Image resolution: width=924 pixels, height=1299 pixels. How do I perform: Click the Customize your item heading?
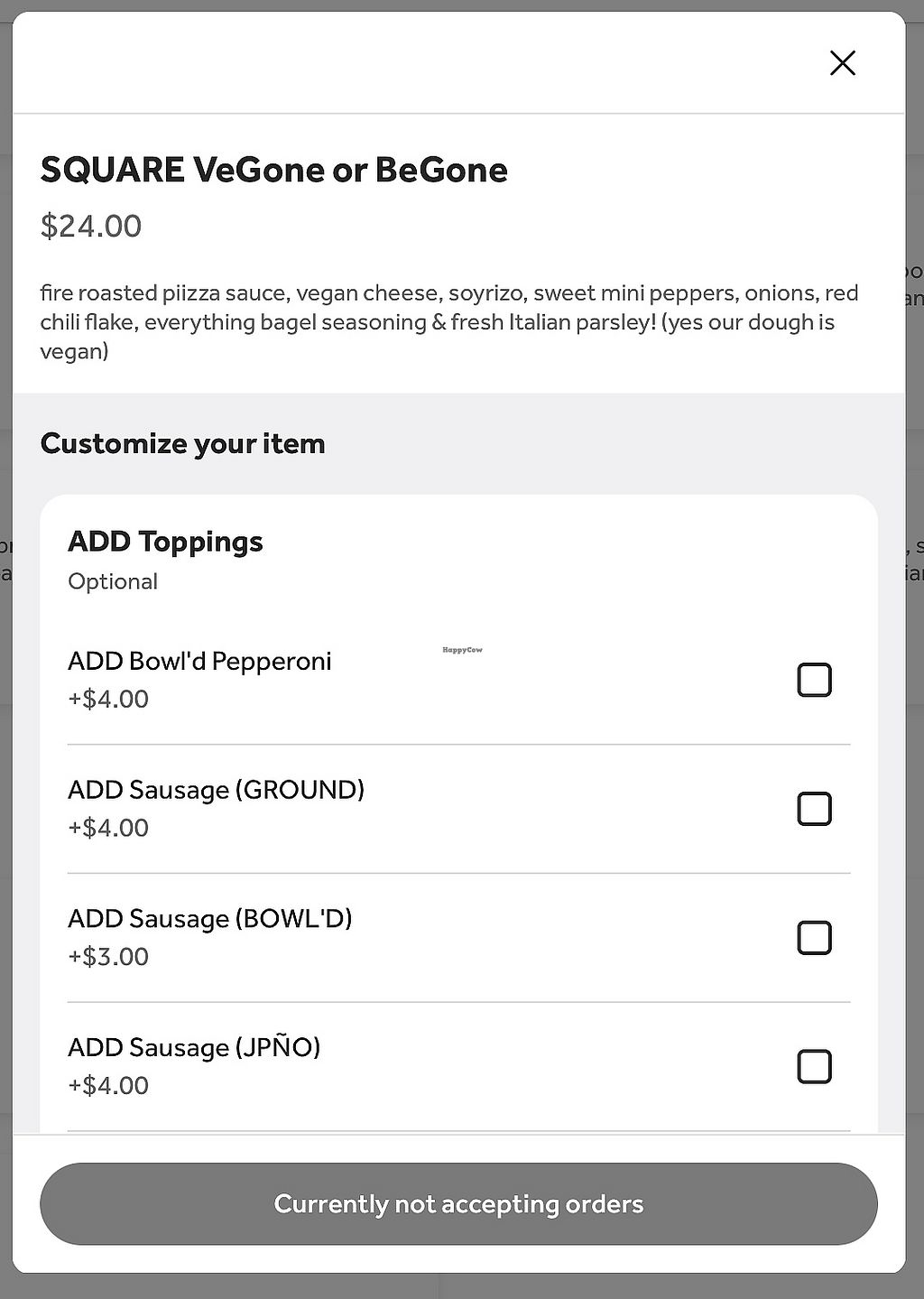[182, 443]
